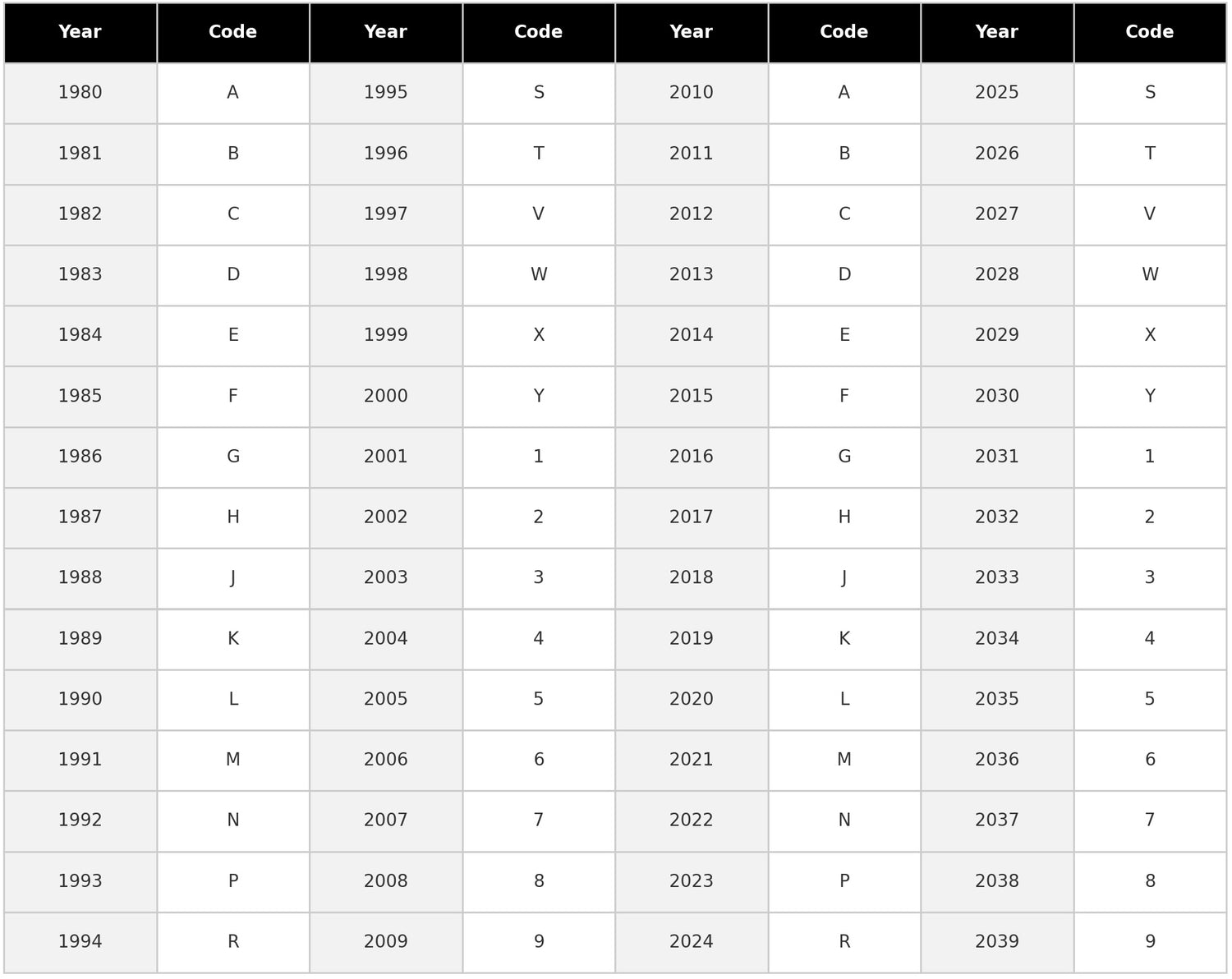Select code Y beside year 2000
This screenshot has width=1232, height=979.
pyautogui.click(x=538, y=397)
